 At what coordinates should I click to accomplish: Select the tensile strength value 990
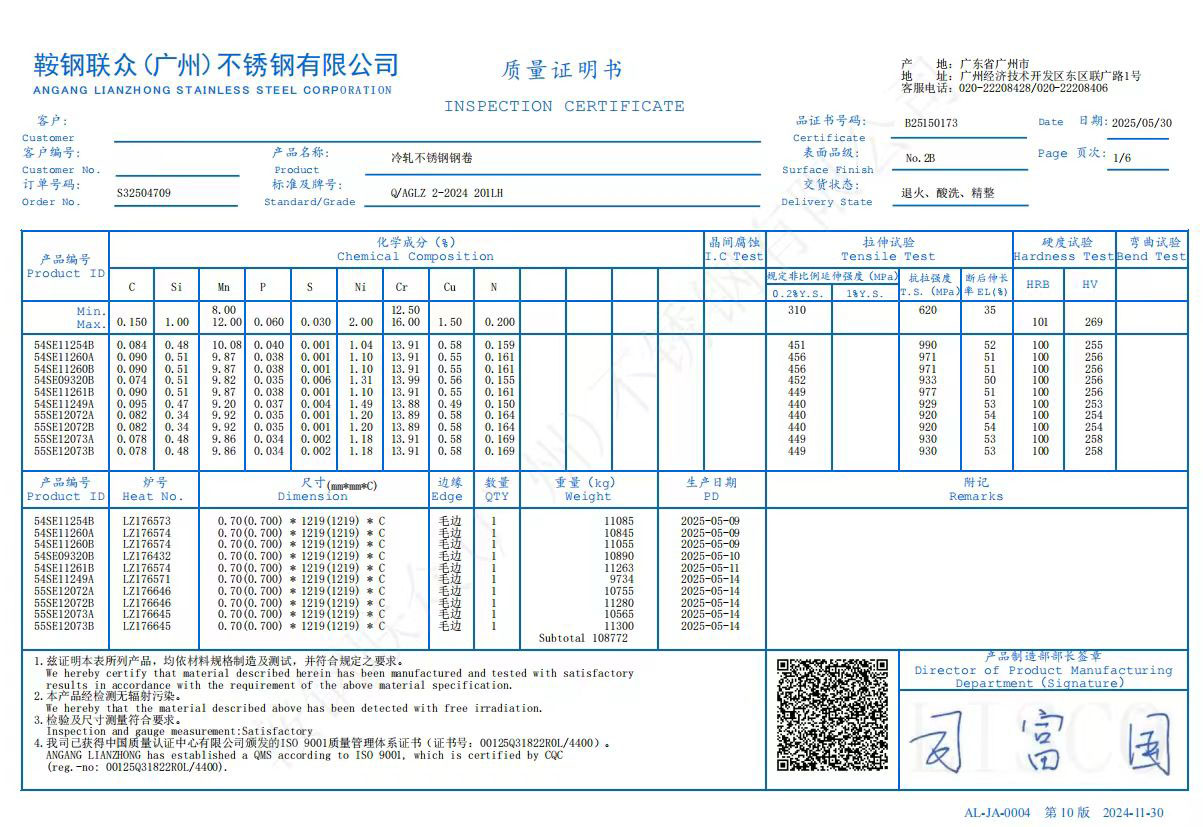(928, 346)
